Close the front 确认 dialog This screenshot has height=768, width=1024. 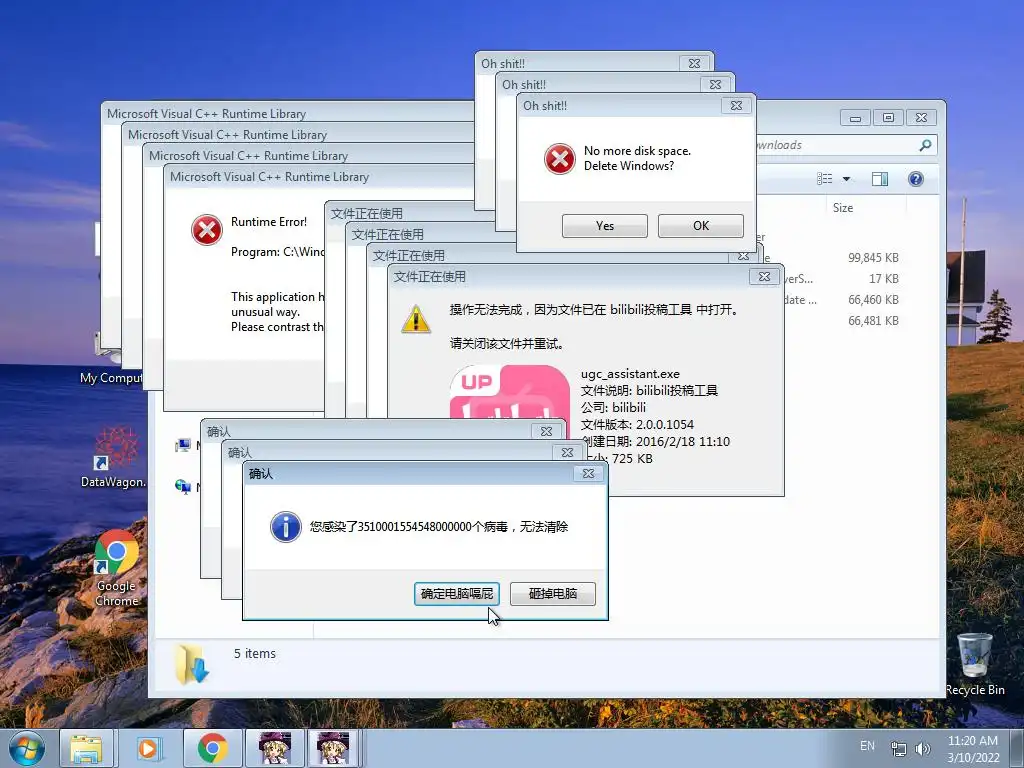tap(588, 473)
